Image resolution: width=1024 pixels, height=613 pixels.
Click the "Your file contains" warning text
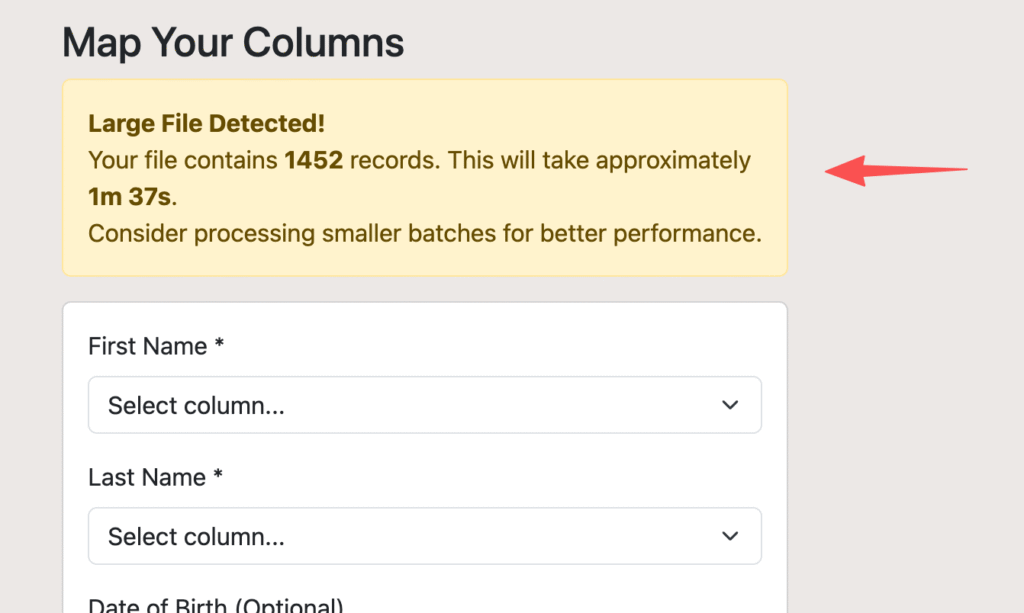point(183,160)
